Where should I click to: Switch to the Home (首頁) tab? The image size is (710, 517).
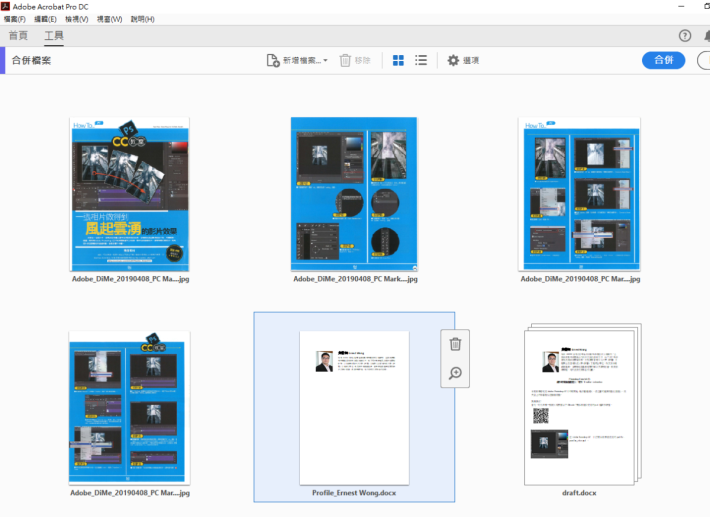(x=18, y=36)
